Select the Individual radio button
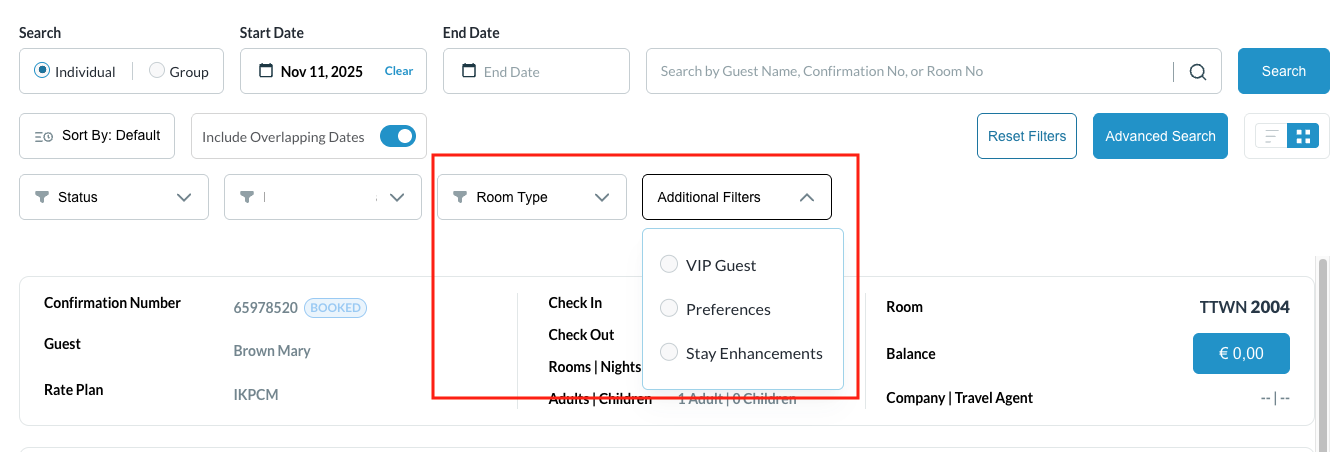 [x=42, y=71]
